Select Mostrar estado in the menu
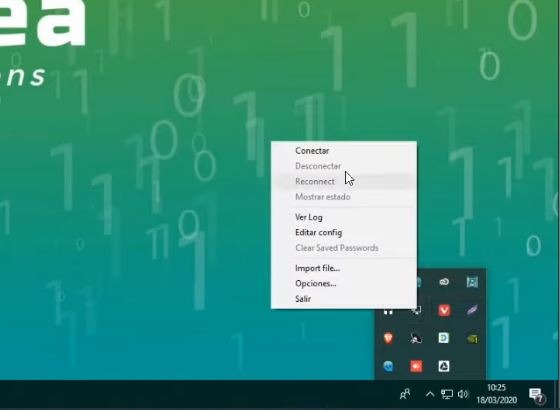The height and width of the screenshot is (410, 560). pos(344,197)
